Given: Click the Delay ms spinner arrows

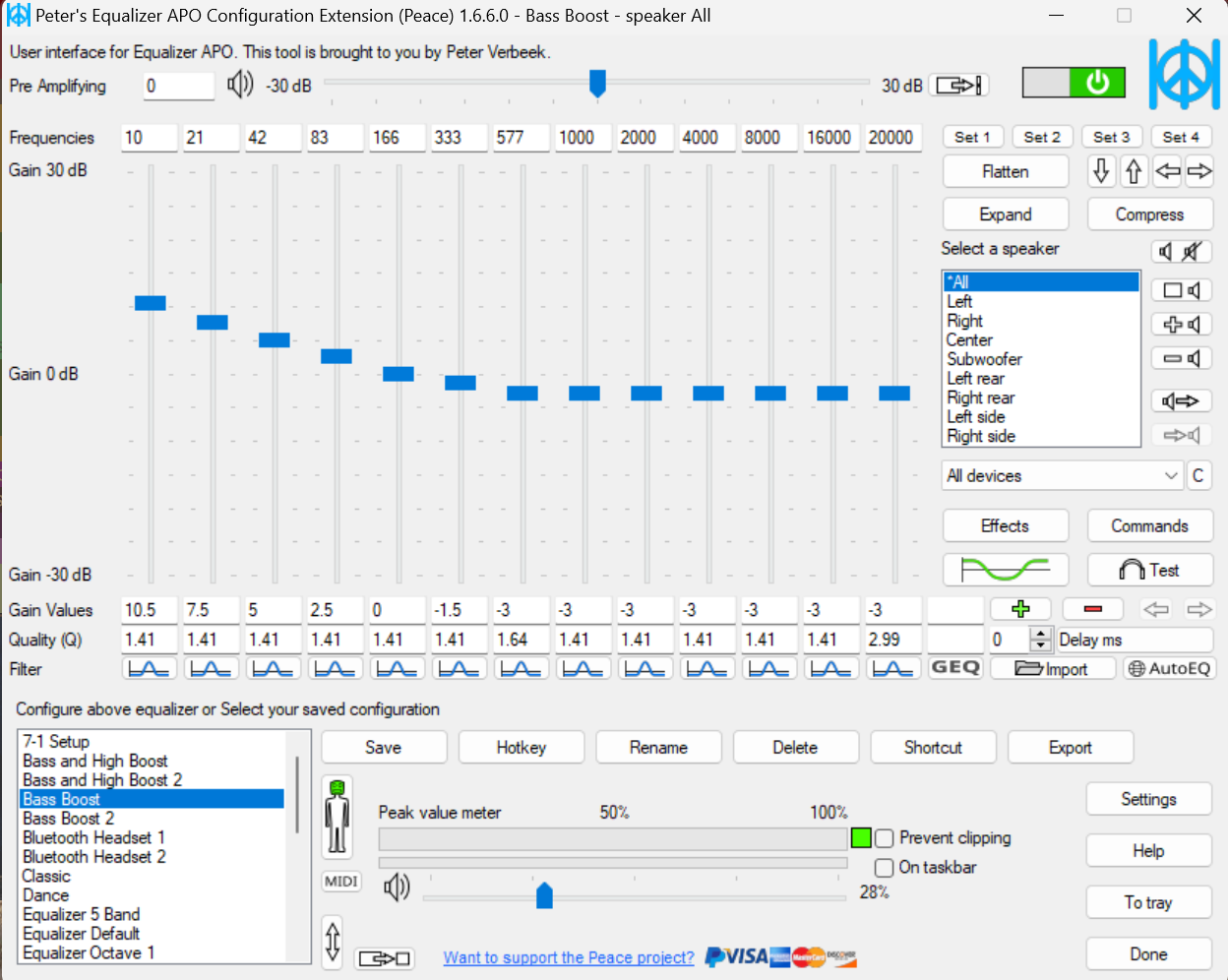Looking at the screenshot, I should pyautogui.click(x=1041, y=640).
